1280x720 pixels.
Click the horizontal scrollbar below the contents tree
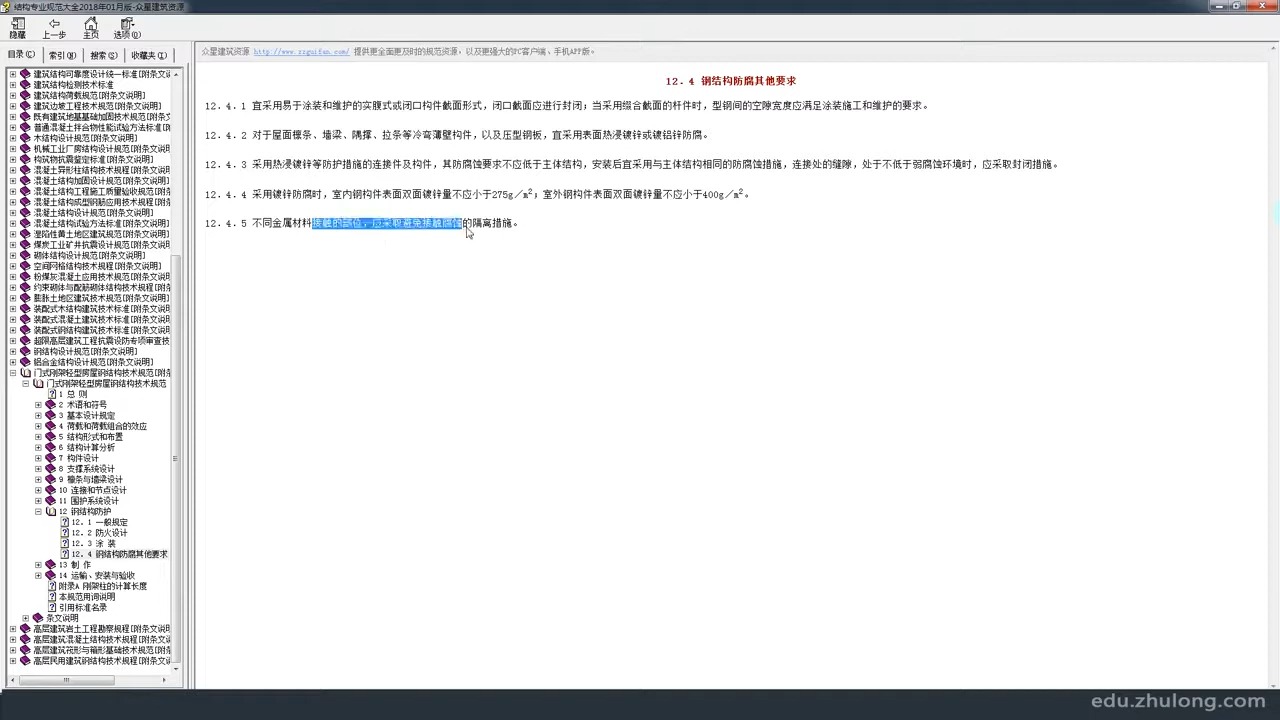66,680
